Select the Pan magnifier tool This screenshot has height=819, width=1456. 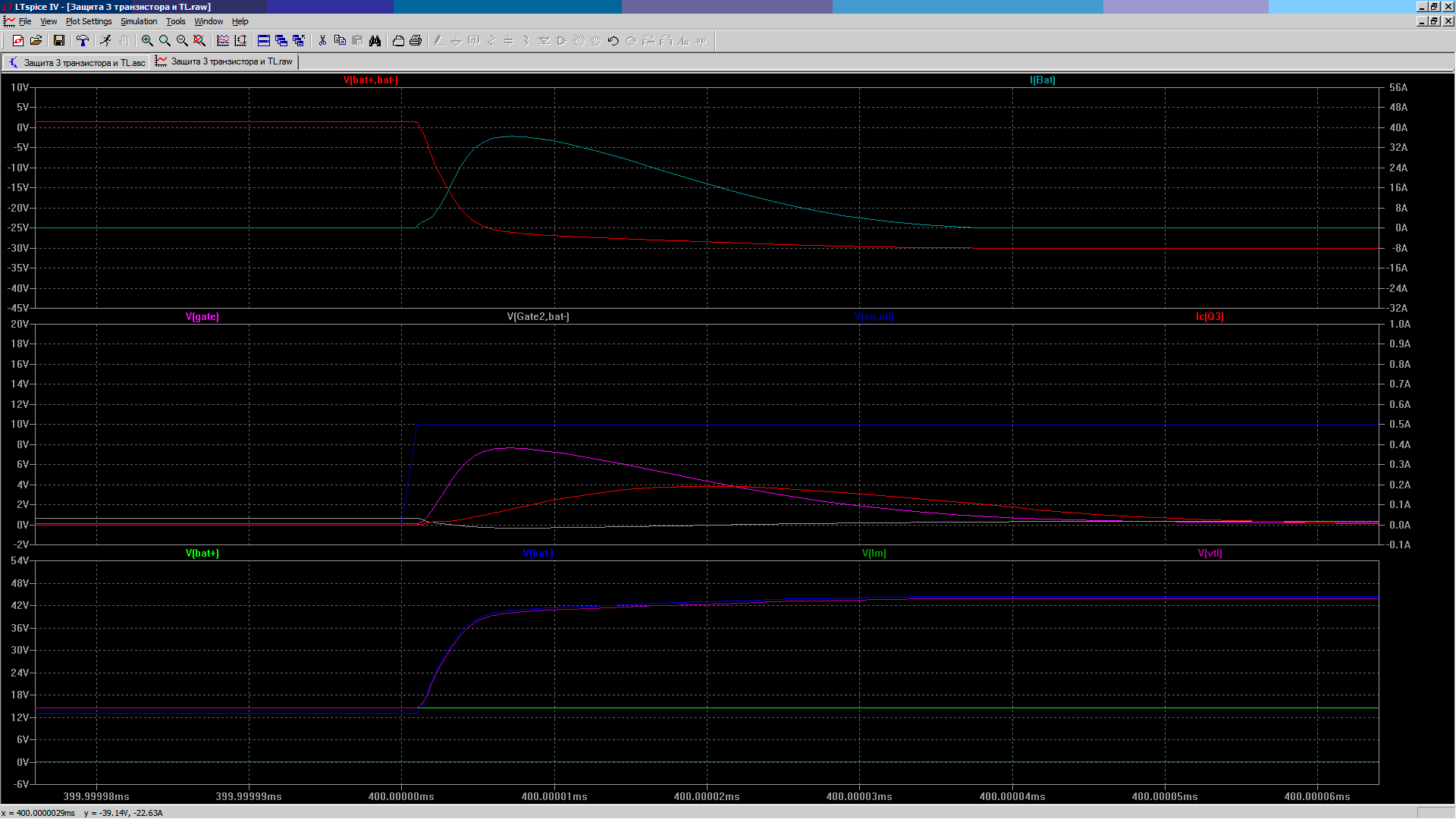(165, 41)
